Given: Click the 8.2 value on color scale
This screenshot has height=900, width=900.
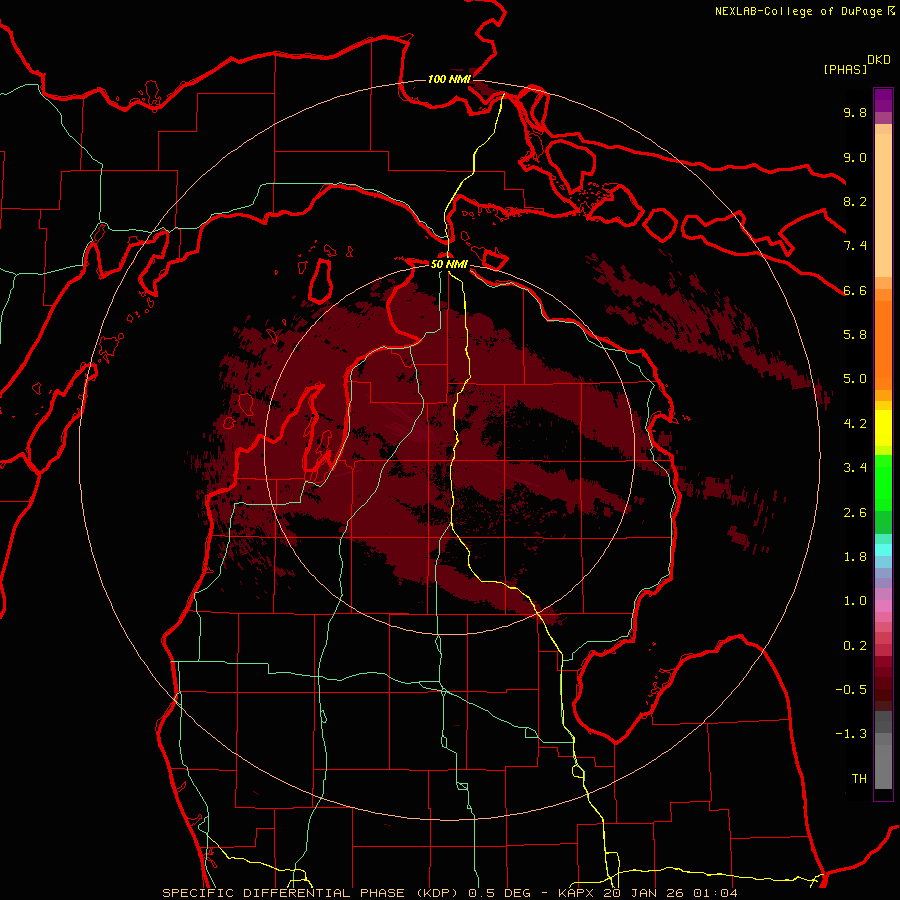Looking at the screenshot, I should [855, 201].
